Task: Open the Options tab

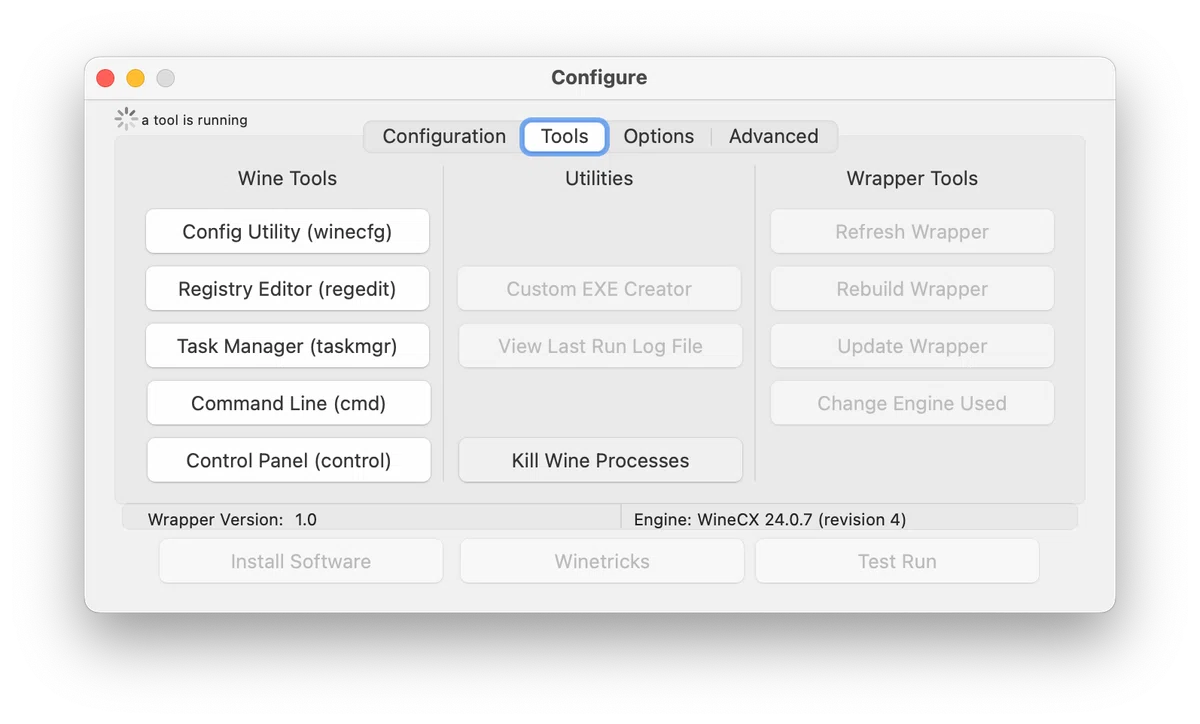Action: pyautogui.click(x=658, y=136)
